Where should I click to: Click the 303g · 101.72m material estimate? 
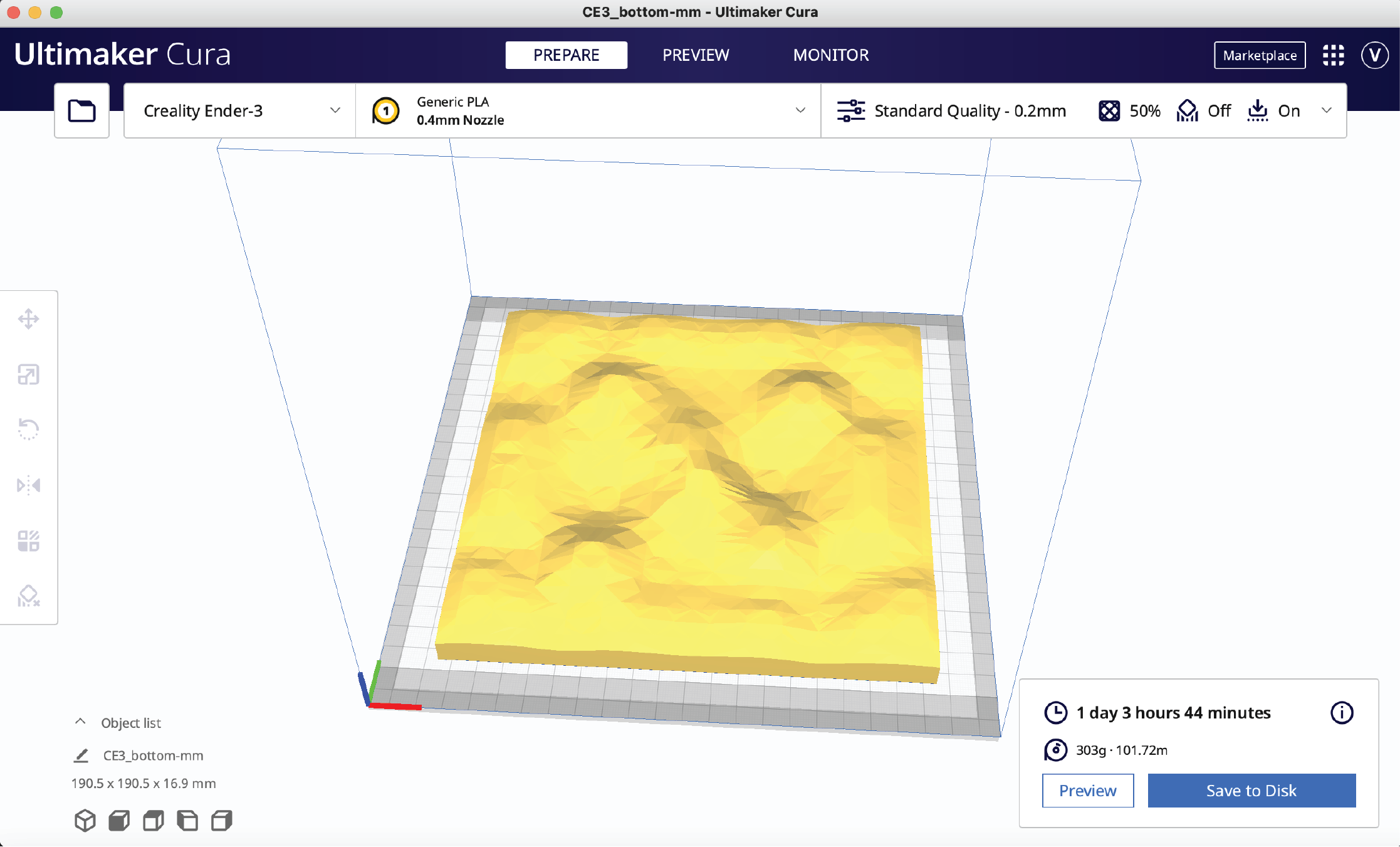1122,750
